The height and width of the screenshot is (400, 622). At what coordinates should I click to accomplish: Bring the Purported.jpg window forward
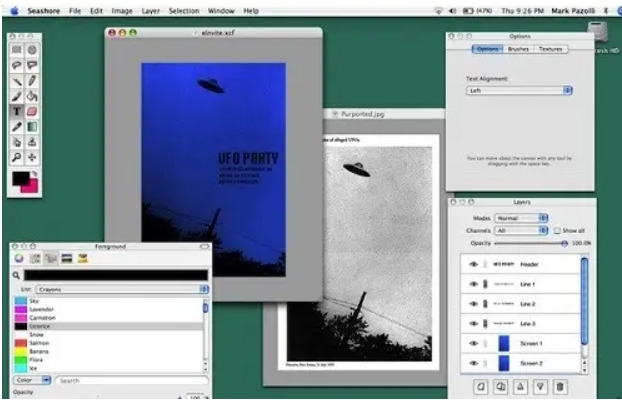click(x=362, y=114)
